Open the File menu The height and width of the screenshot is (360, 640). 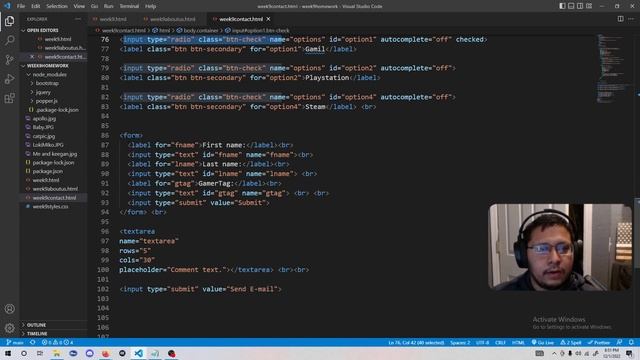point(21,6)
